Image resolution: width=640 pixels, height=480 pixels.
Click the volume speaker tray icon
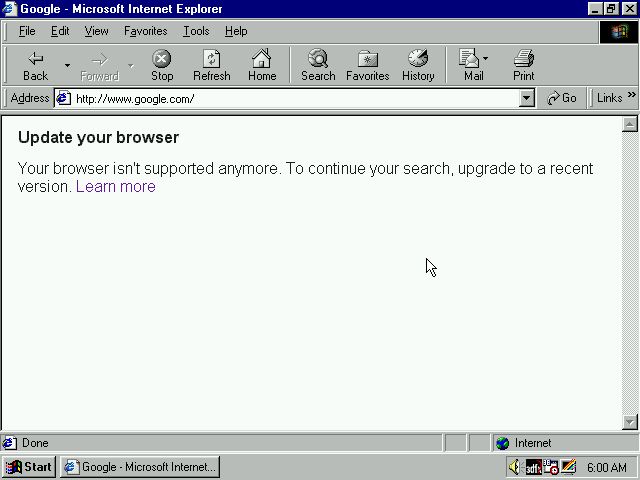tap(515, 467)
